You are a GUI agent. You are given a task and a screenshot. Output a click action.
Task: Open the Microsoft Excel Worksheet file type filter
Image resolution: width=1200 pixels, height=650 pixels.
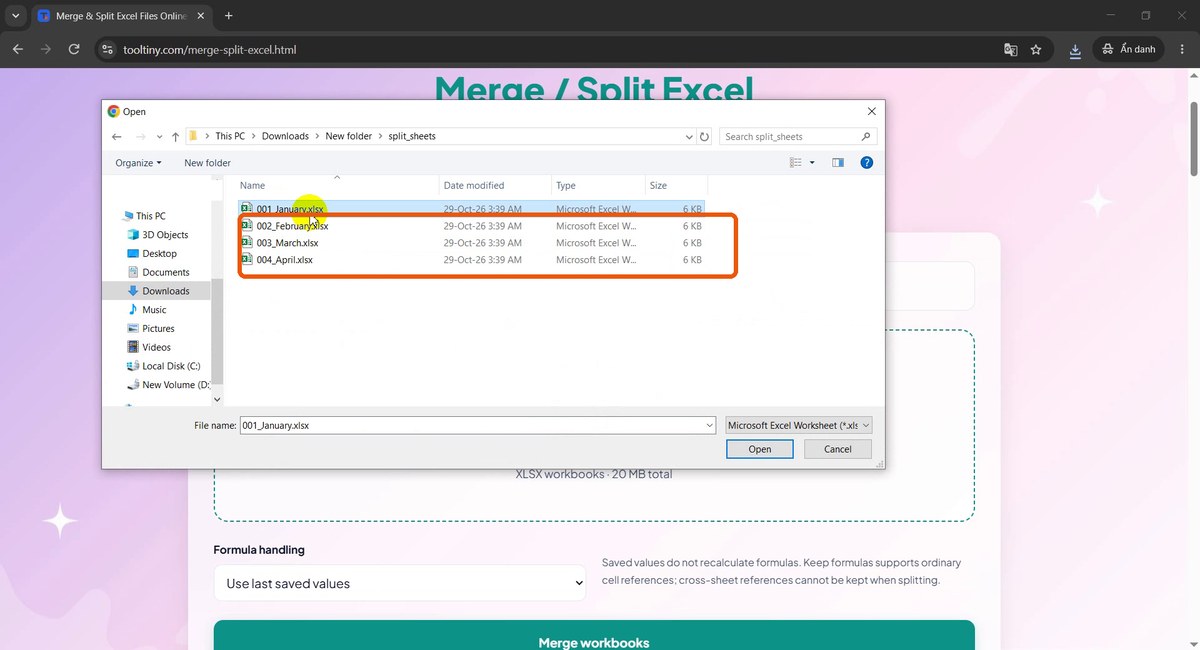799,425
